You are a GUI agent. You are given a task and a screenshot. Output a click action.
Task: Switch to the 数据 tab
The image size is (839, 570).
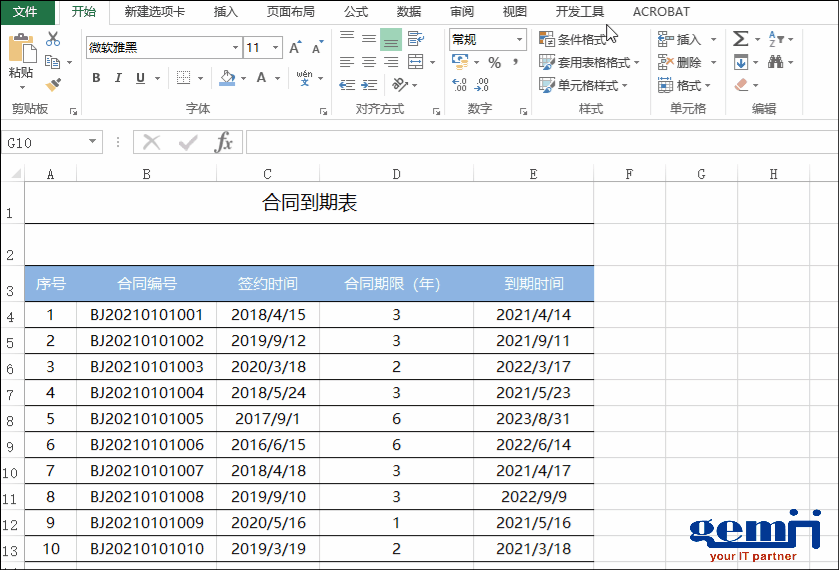click(x=409, y=12)
